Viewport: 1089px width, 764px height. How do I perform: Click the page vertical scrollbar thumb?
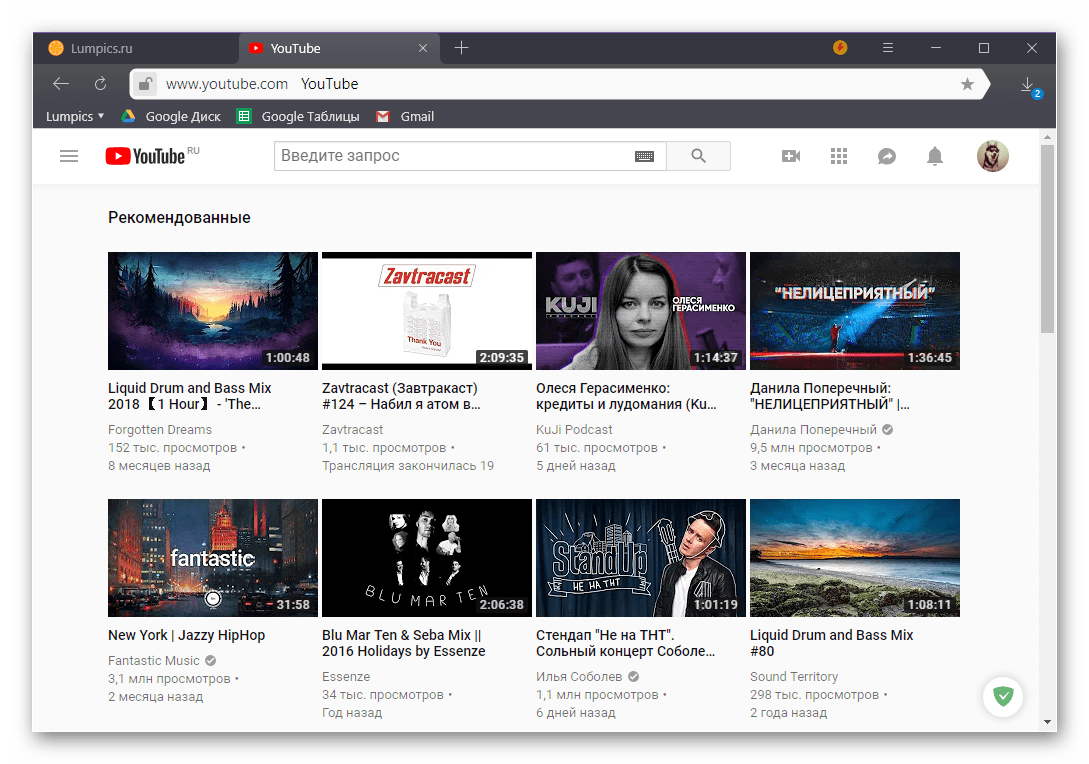1047,239
